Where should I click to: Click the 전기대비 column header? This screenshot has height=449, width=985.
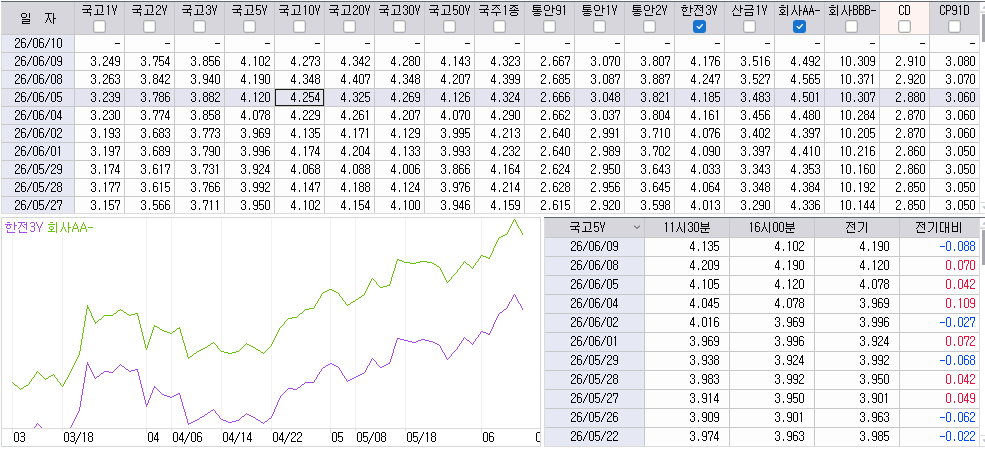pyautogui.click(x=940, y=228)
